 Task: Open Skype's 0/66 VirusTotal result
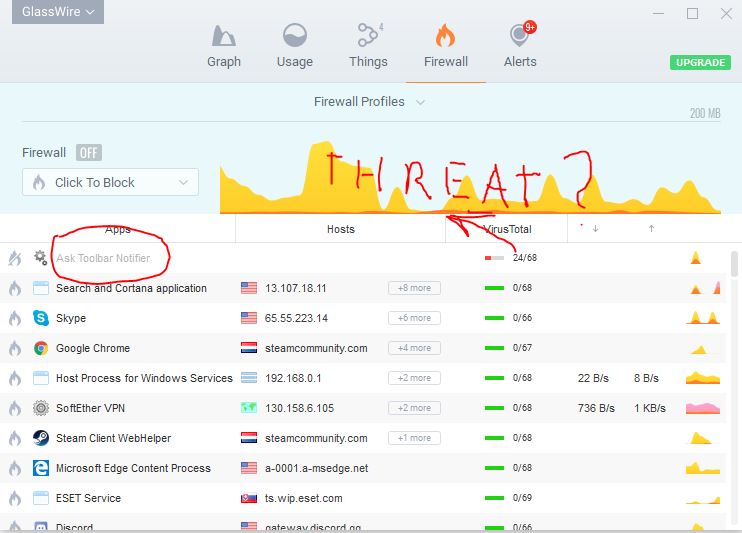tap(522, 318)
